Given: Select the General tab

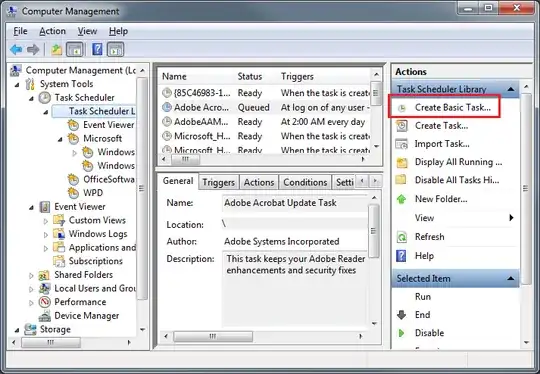Looking at the screenshot, I should (x=178, y=181).
